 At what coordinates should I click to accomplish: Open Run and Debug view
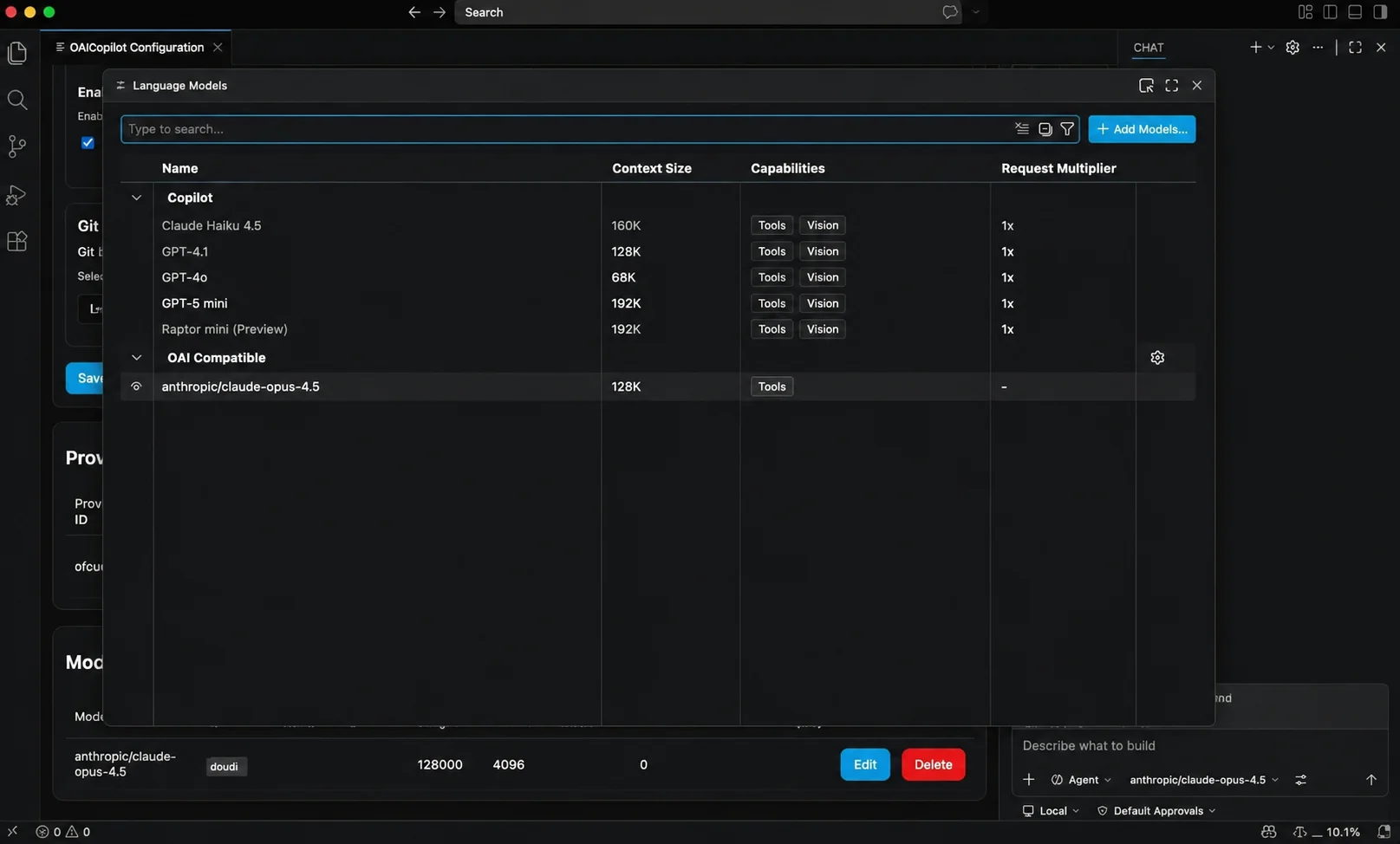pyautogui.click(x=17, y=195)
